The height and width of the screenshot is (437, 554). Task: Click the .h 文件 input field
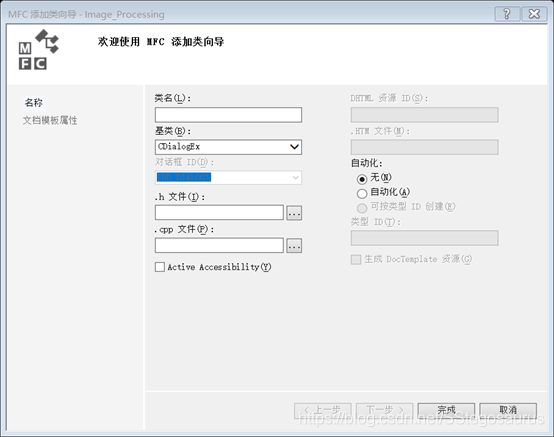coord(219,213)
